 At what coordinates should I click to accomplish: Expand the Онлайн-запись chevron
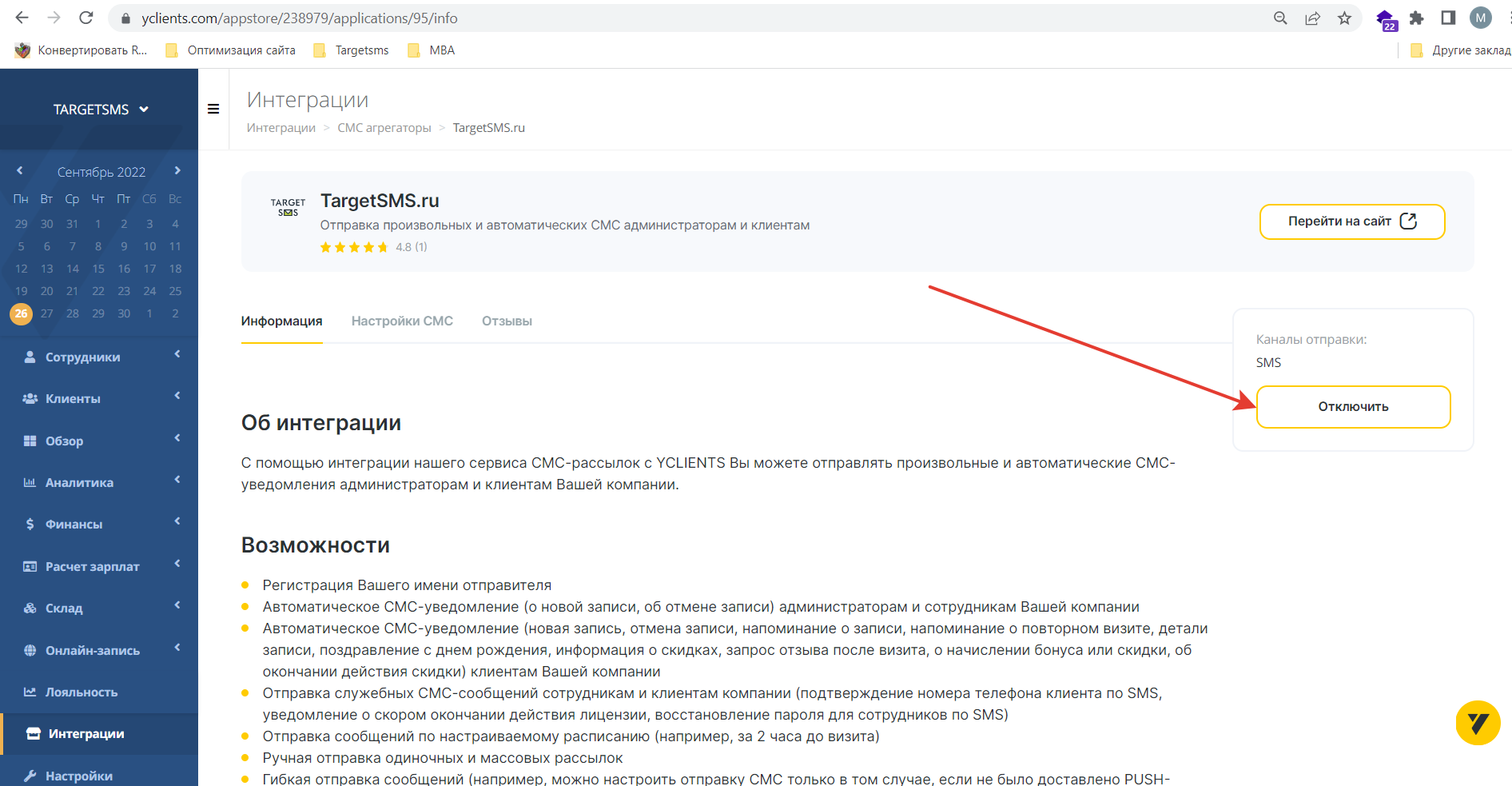[177, 648]
